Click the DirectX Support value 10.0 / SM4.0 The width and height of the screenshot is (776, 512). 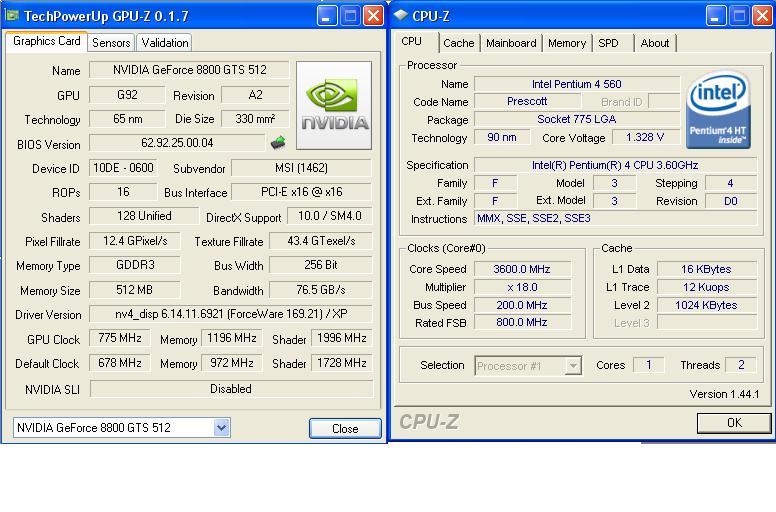point(330,216)
